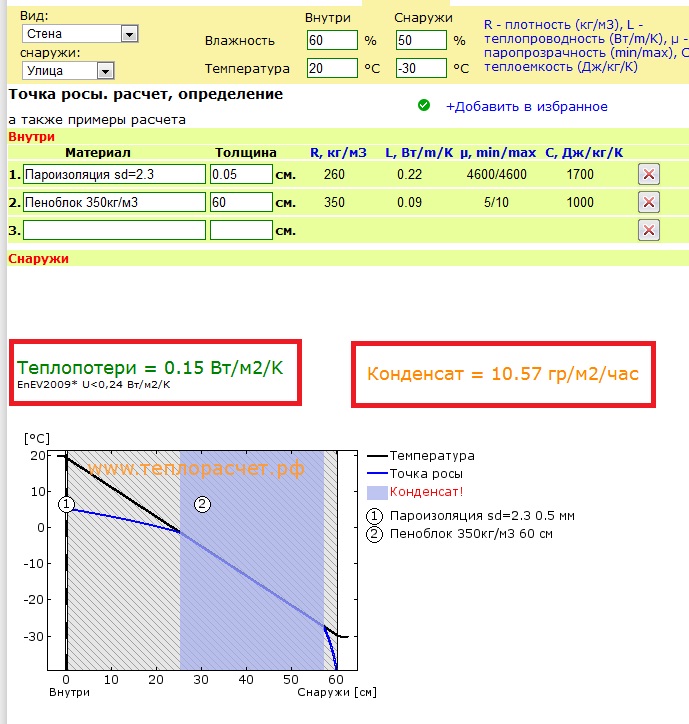Click empty thickness field in row 3
The width and height of the screenshot is (689, 724).
[x=241, y=230]
